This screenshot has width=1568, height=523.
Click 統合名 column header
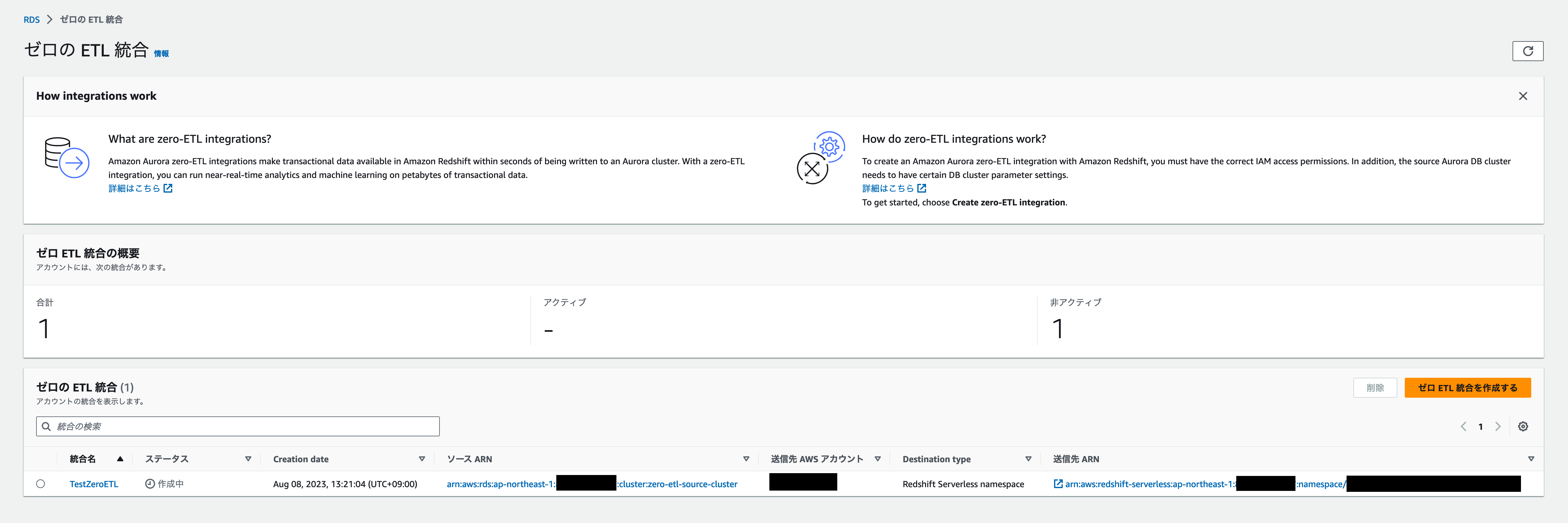[x=83, y=459]
